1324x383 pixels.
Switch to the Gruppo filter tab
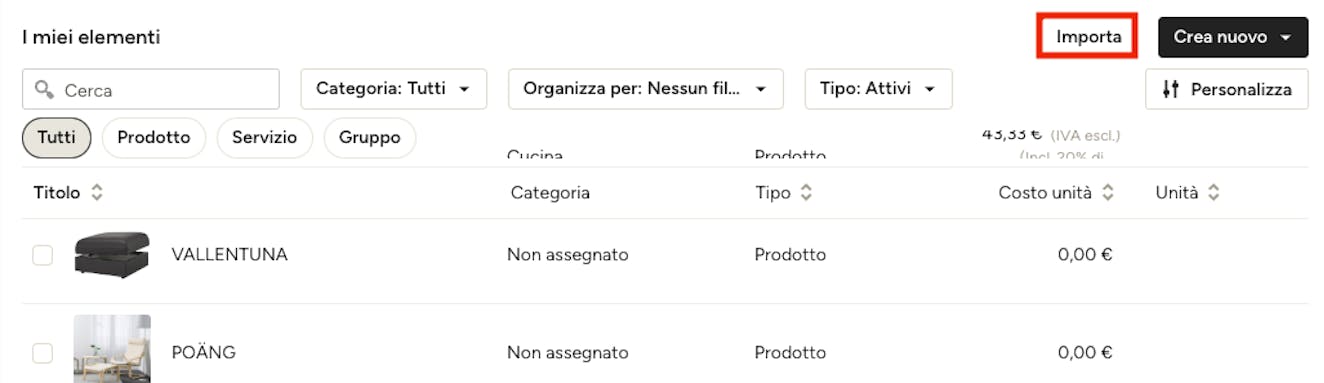370,138
